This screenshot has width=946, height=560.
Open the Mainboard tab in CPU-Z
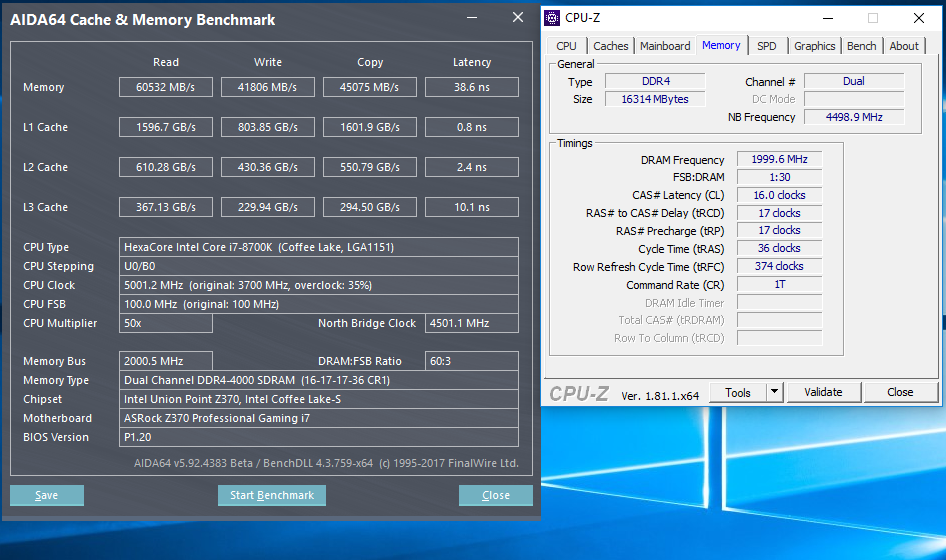pyautogui.click(x=665, y=46)
